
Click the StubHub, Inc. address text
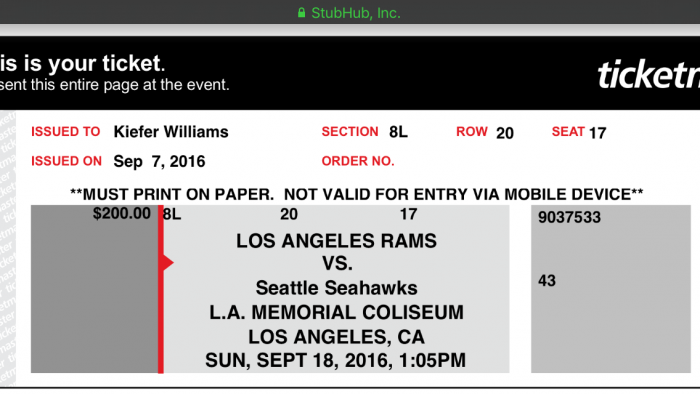[356, 13]
